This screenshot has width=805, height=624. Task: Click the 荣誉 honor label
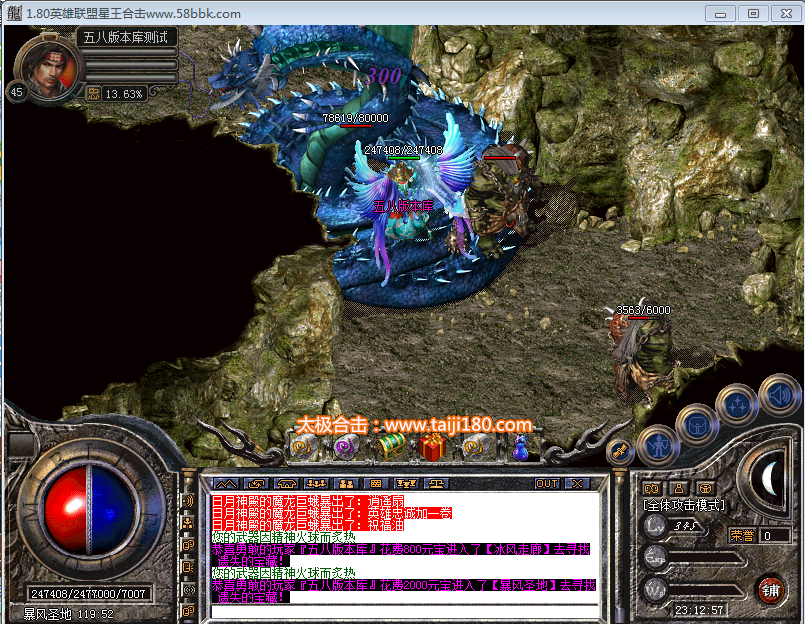point(742,536)
